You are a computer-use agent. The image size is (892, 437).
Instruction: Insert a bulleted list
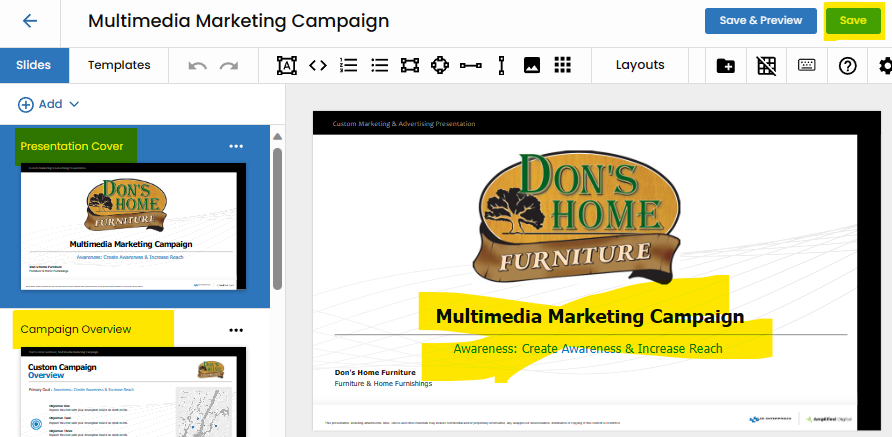(379, 66)
